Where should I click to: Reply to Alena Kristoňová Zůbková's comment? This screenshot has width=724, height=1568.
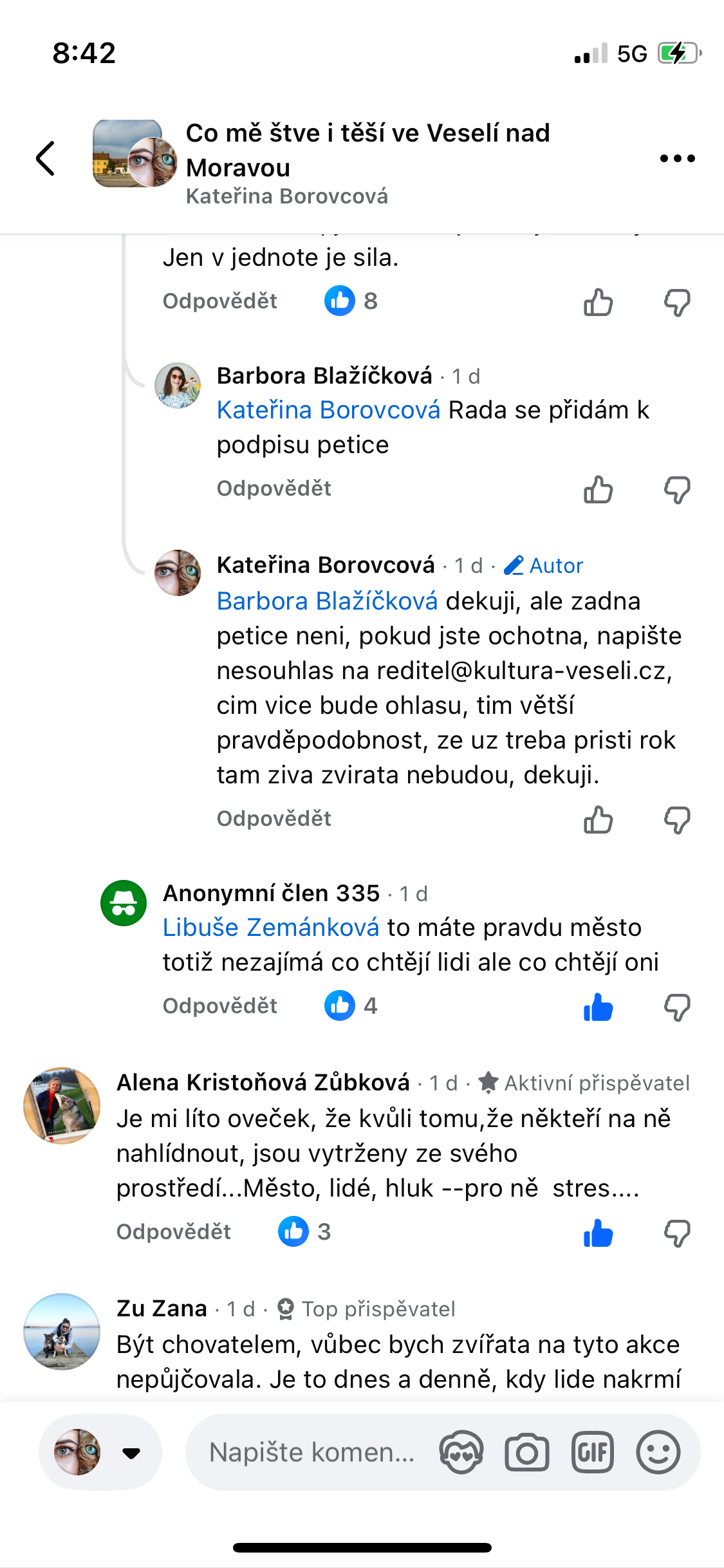point(173,1232)
